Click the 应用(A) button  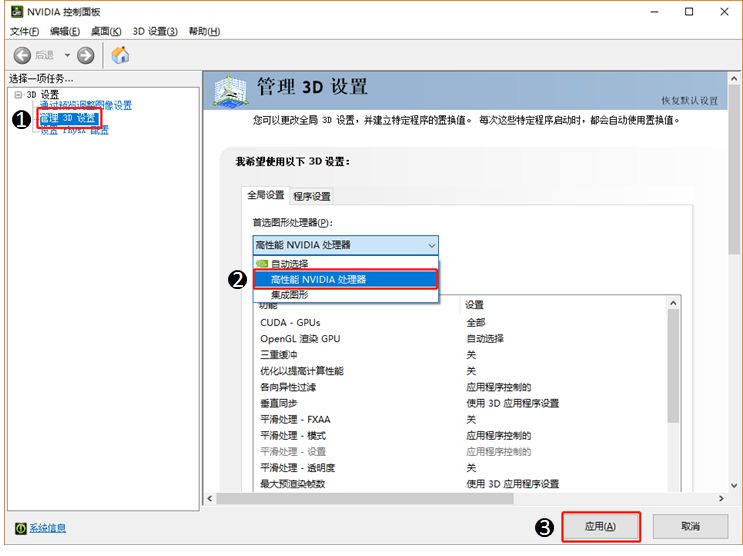[x=600, y=526]
